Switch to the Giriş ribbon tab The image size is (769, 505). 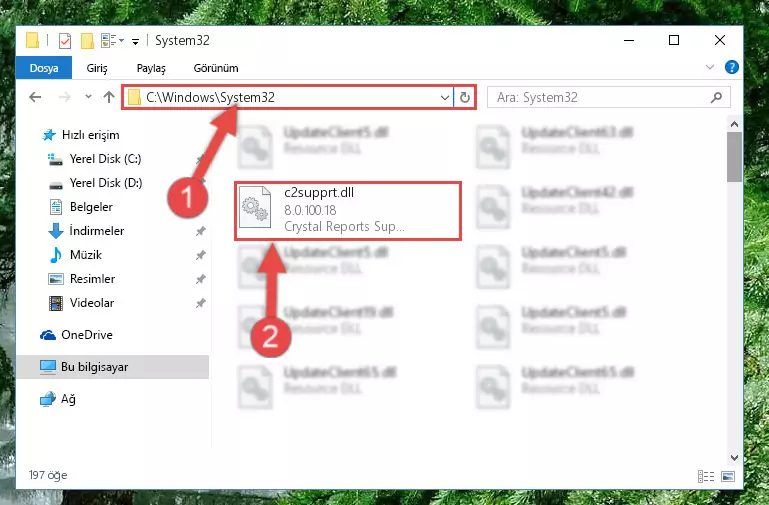point(97,68)
